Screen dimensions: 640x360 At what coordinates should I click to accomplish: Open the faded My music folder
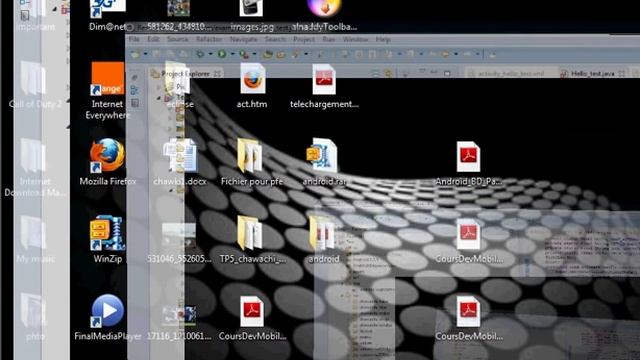click(x=35, y=240)
